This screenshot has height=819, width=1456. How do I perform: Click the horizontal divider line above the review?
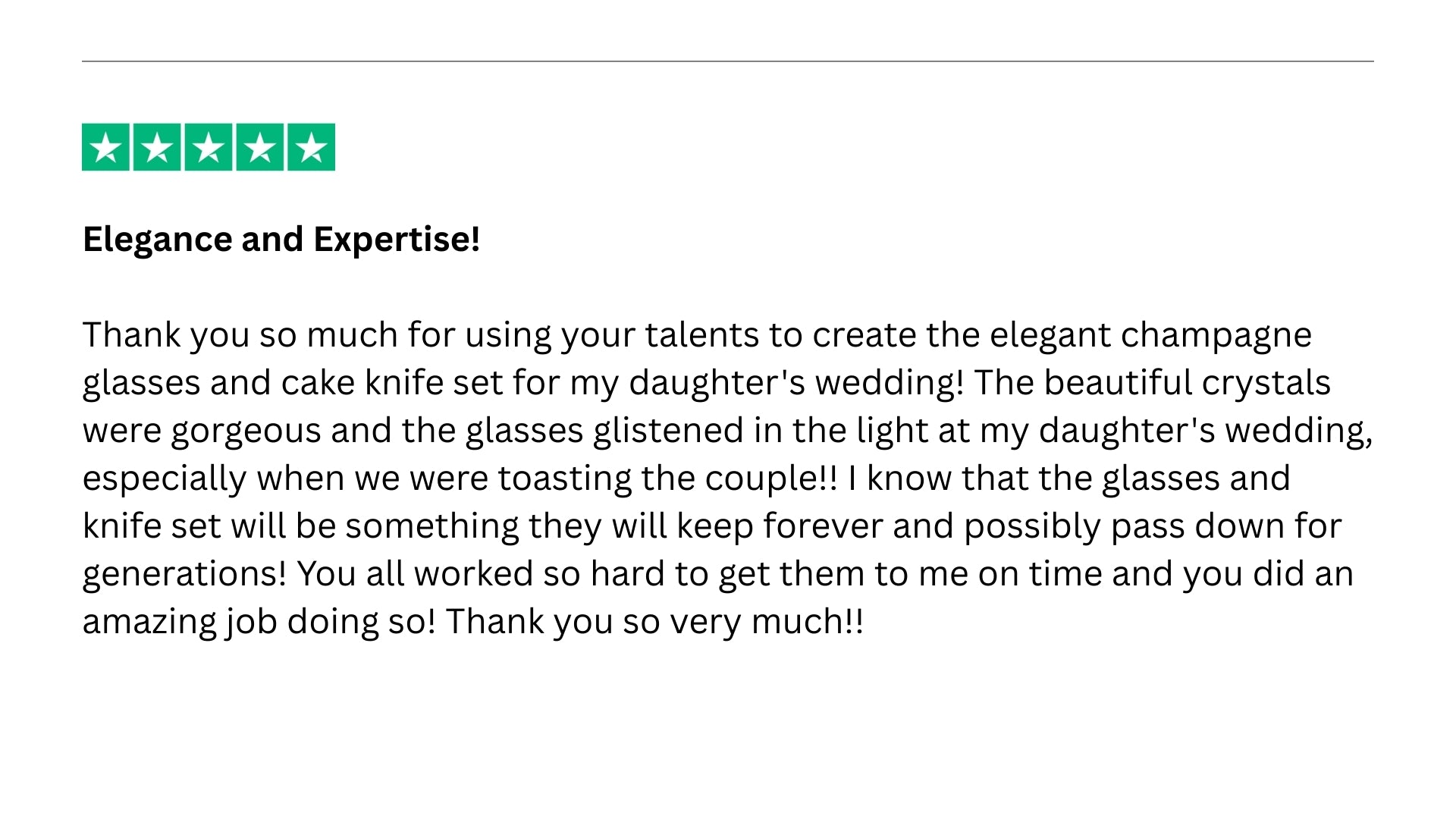[x=728, y=61]
